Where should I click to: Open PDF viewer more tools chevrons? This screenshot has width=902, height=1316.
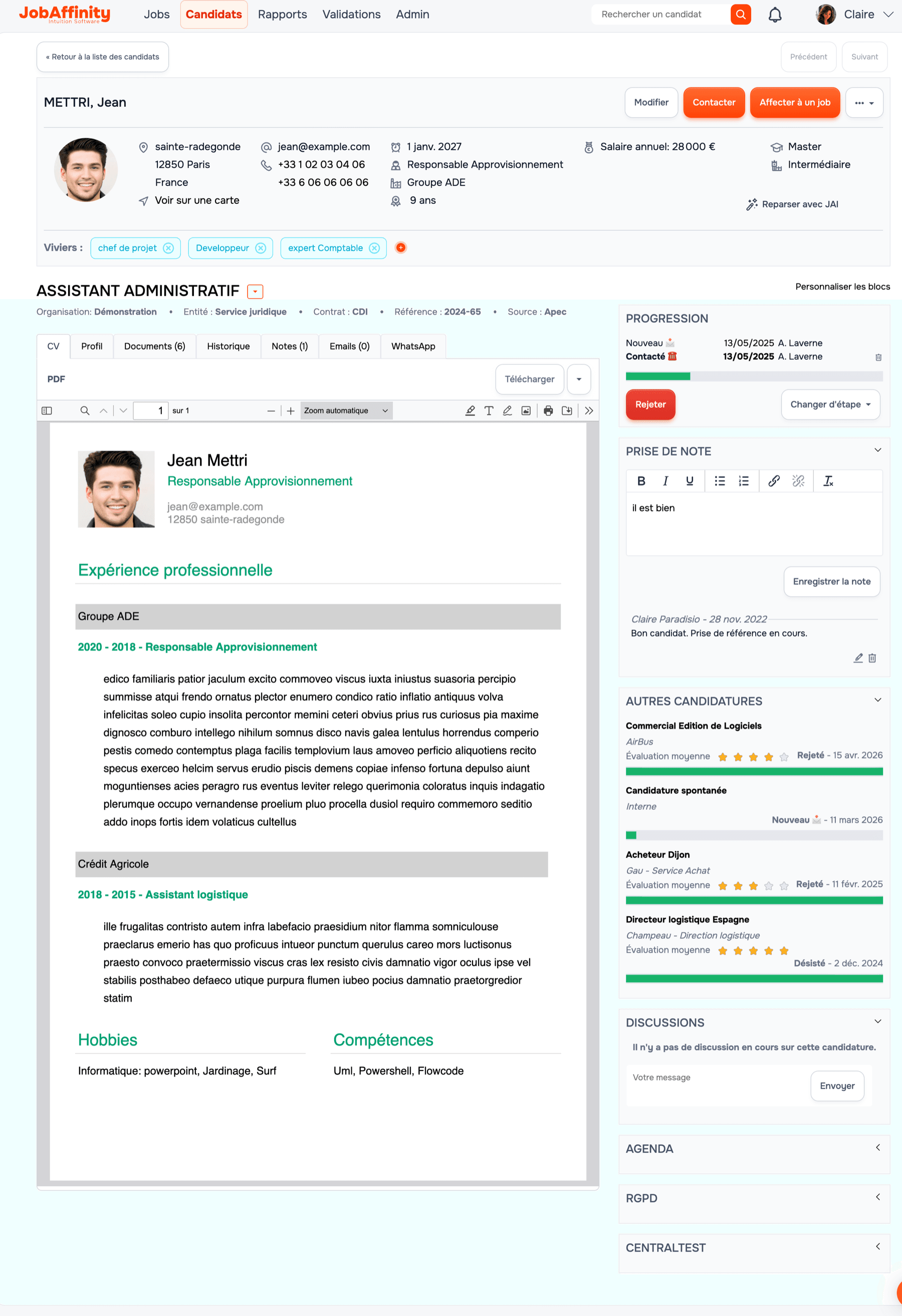[x=589, y=411]
